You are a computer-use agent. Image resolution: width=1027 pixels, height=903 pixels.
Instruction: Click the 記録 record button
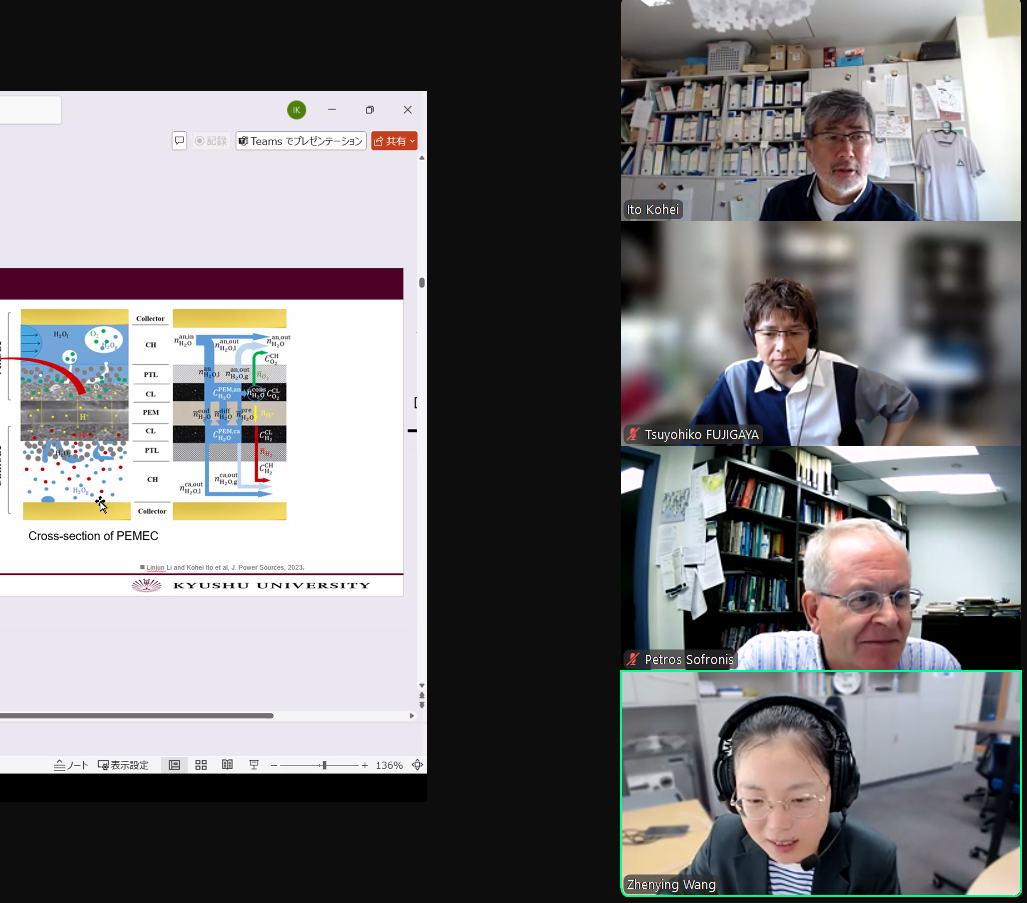click(x=211, y=141)
